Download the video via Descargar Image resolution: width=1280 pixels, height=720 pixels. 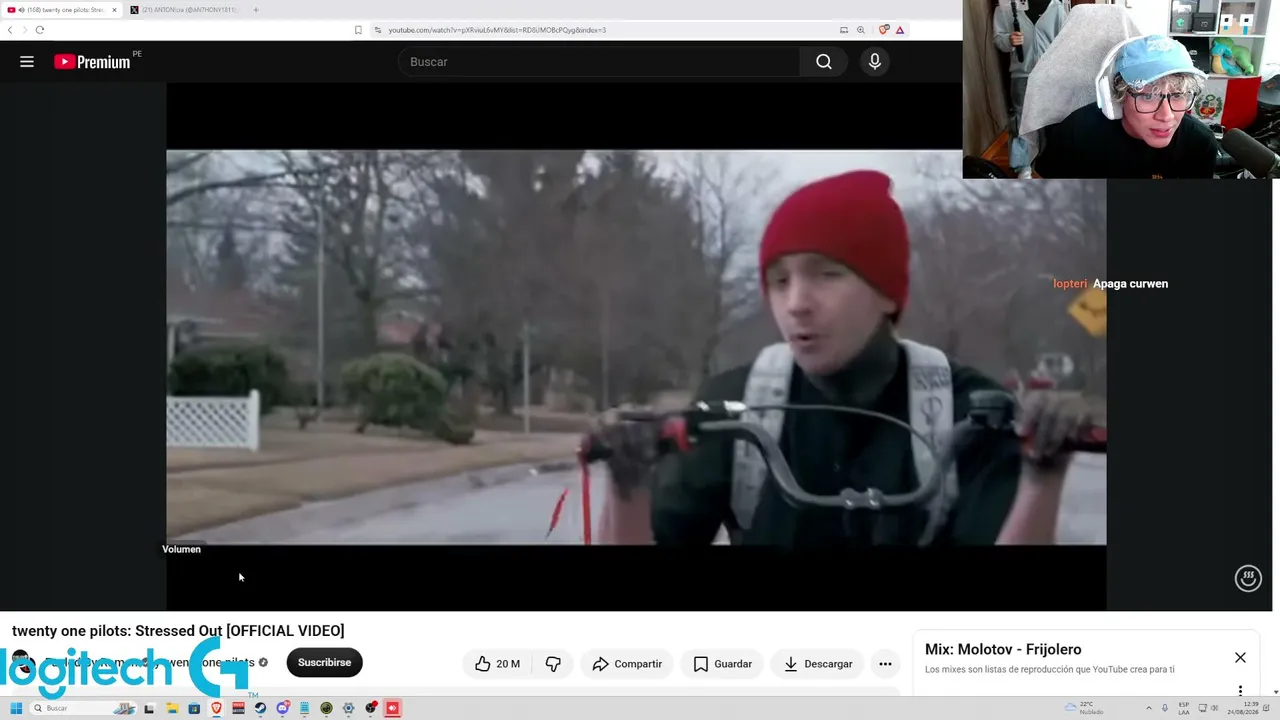(818, 663)
